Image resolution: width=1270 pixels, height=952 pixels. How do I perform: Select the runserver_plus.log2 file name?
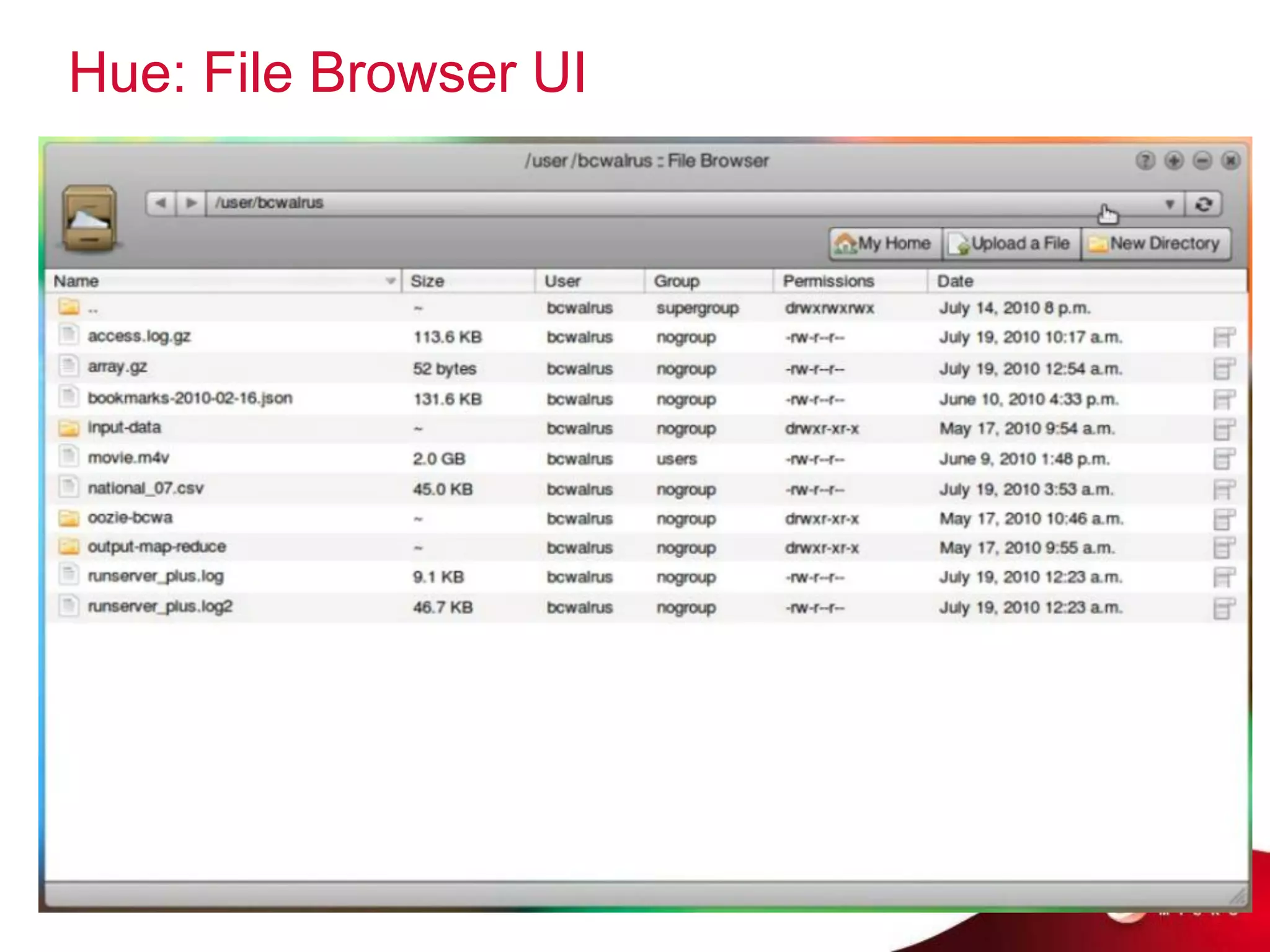coord(160,606)
